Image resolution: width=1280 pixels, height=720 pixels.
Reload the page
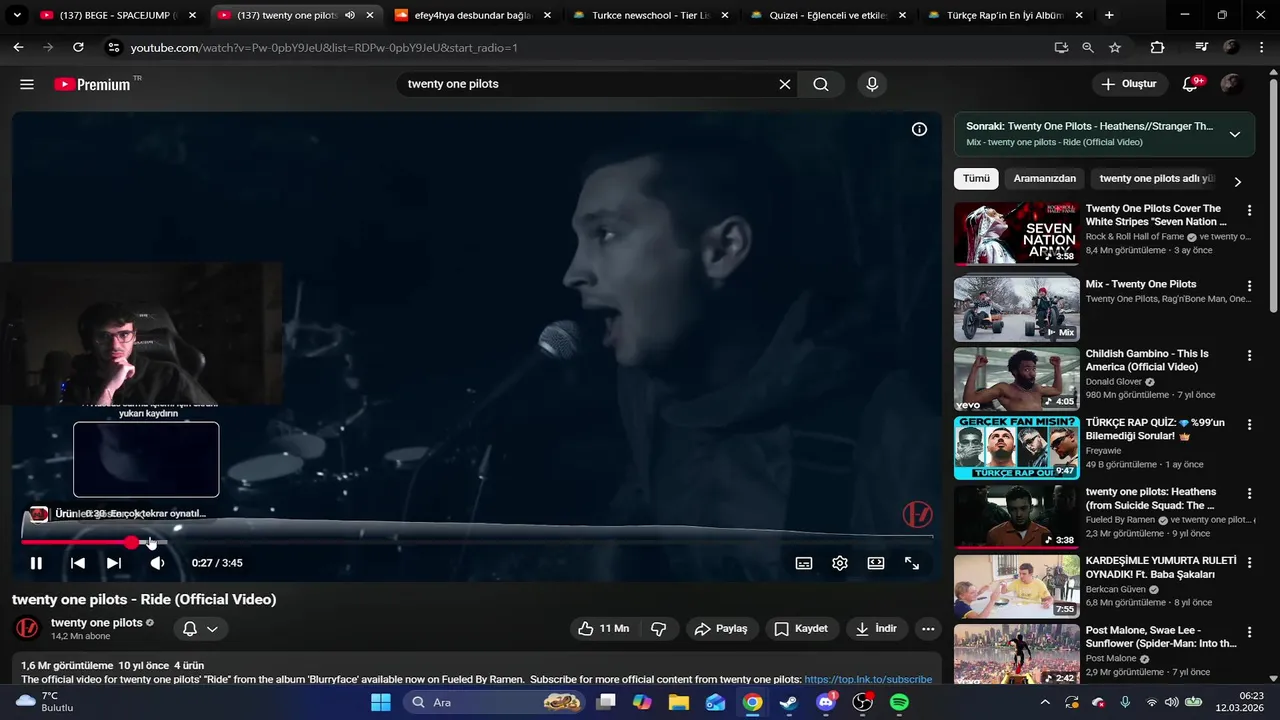pyautogui.click(x=78, y=47)
